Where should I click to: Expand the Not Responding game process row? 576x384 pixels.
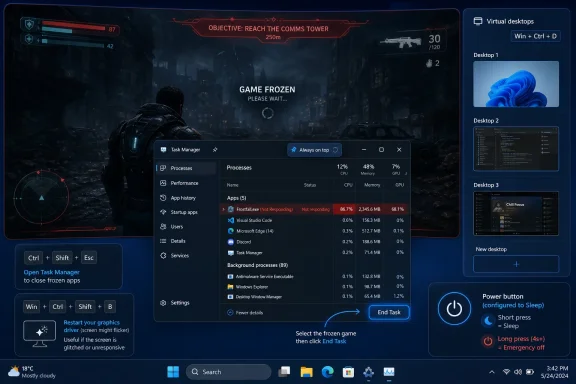point(223,209)
